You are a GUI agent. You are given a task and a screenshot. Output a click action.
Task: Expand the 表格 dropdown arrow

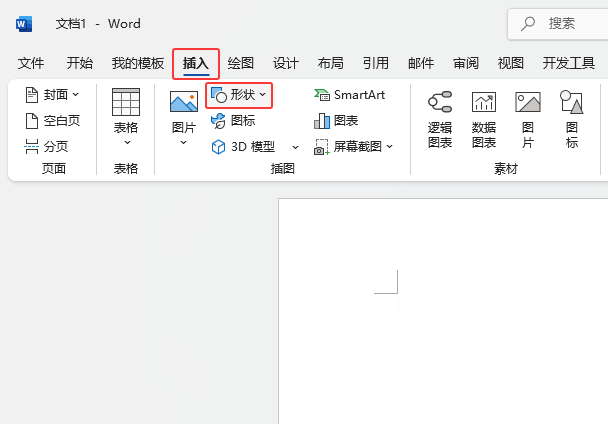pyautogui.click(x=127, y=143)
